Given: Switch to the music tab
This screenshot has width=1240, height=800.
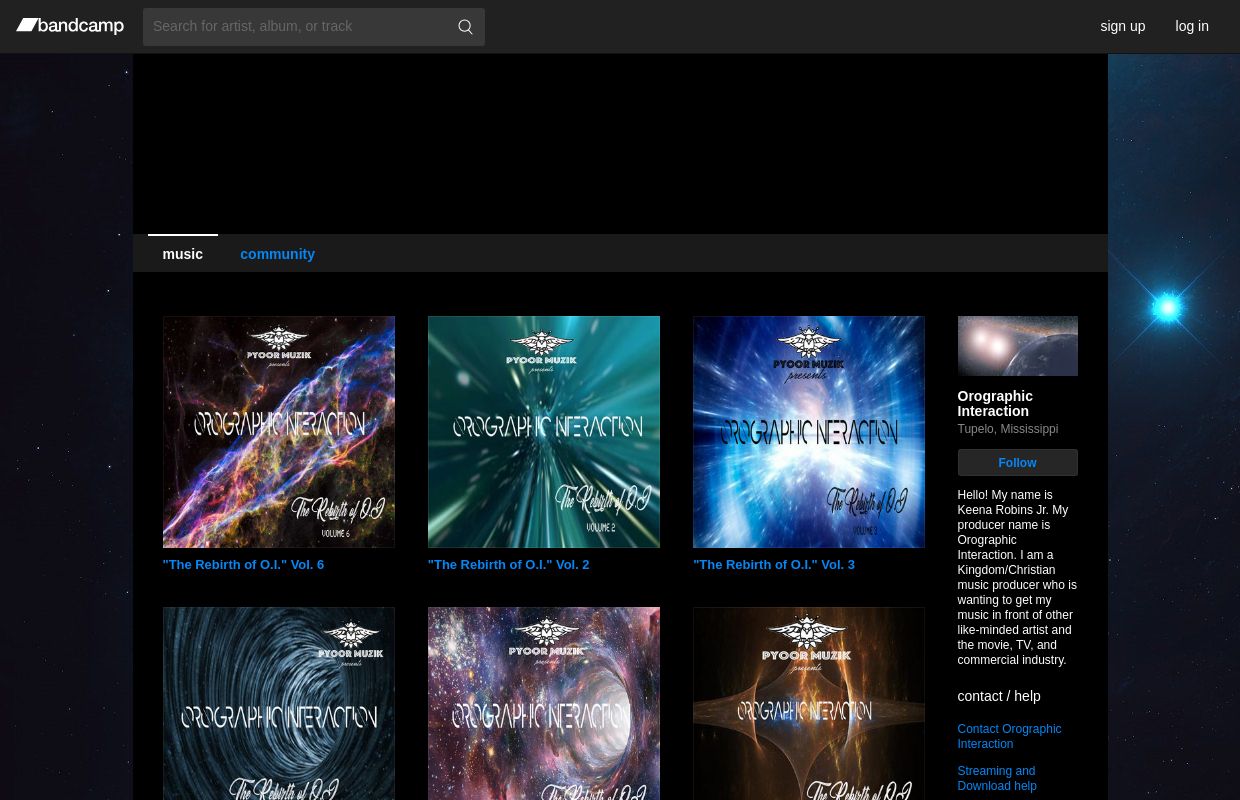Looking at the screenshot, I should point(182,254).
